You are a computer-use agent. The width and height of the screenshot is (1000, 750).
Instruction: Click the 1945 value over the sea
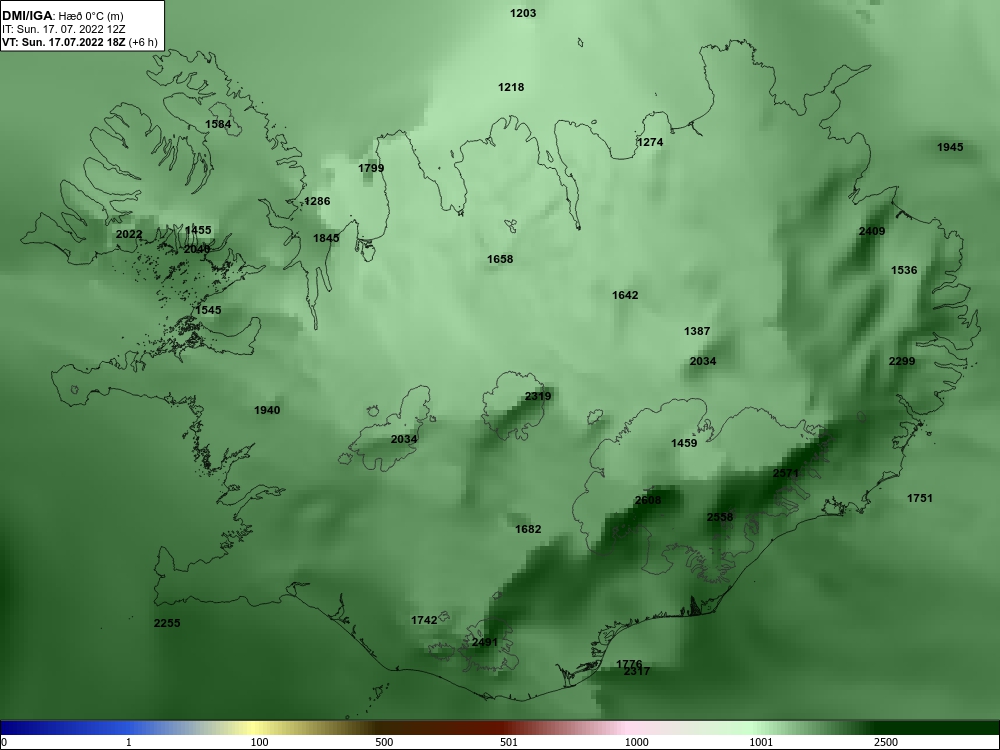click(x=950, y=147)
